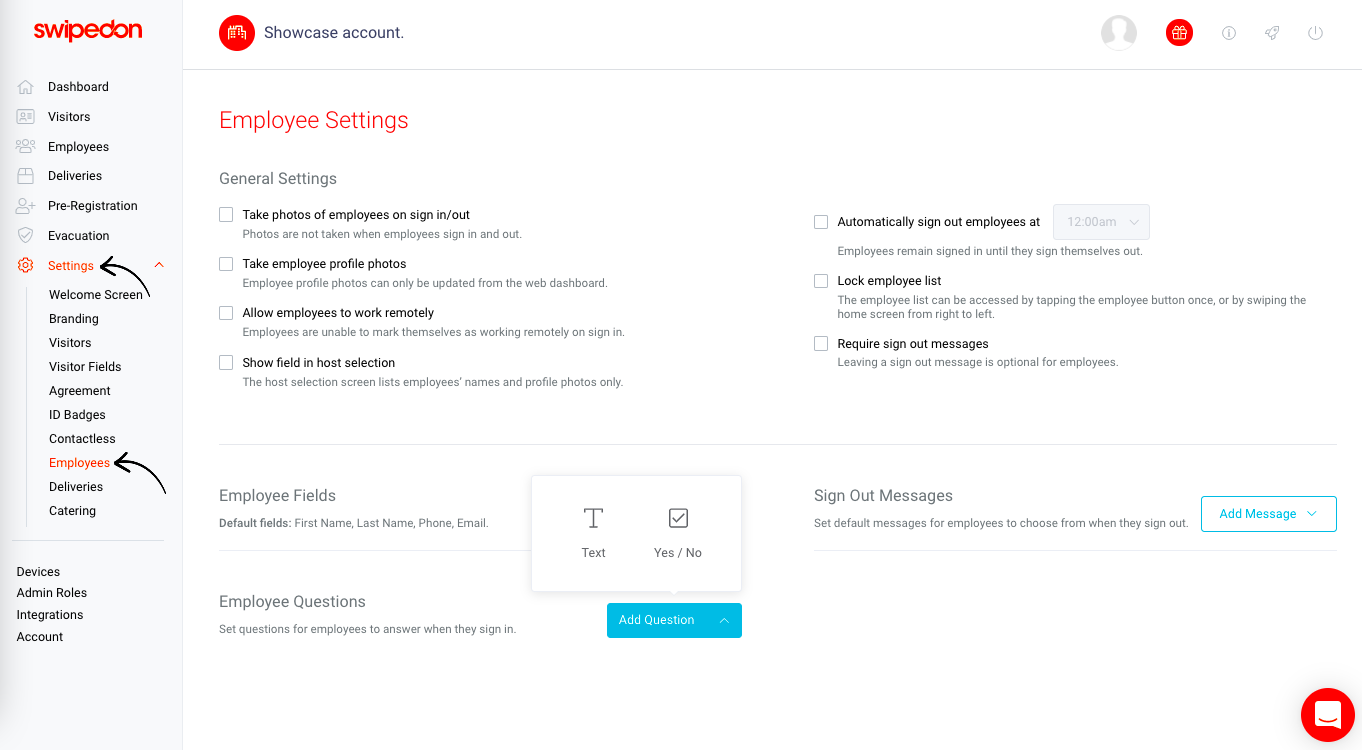The image size is (1362, 750).
Task: Click the power logout icon
Action: [x=1316, y=33]
